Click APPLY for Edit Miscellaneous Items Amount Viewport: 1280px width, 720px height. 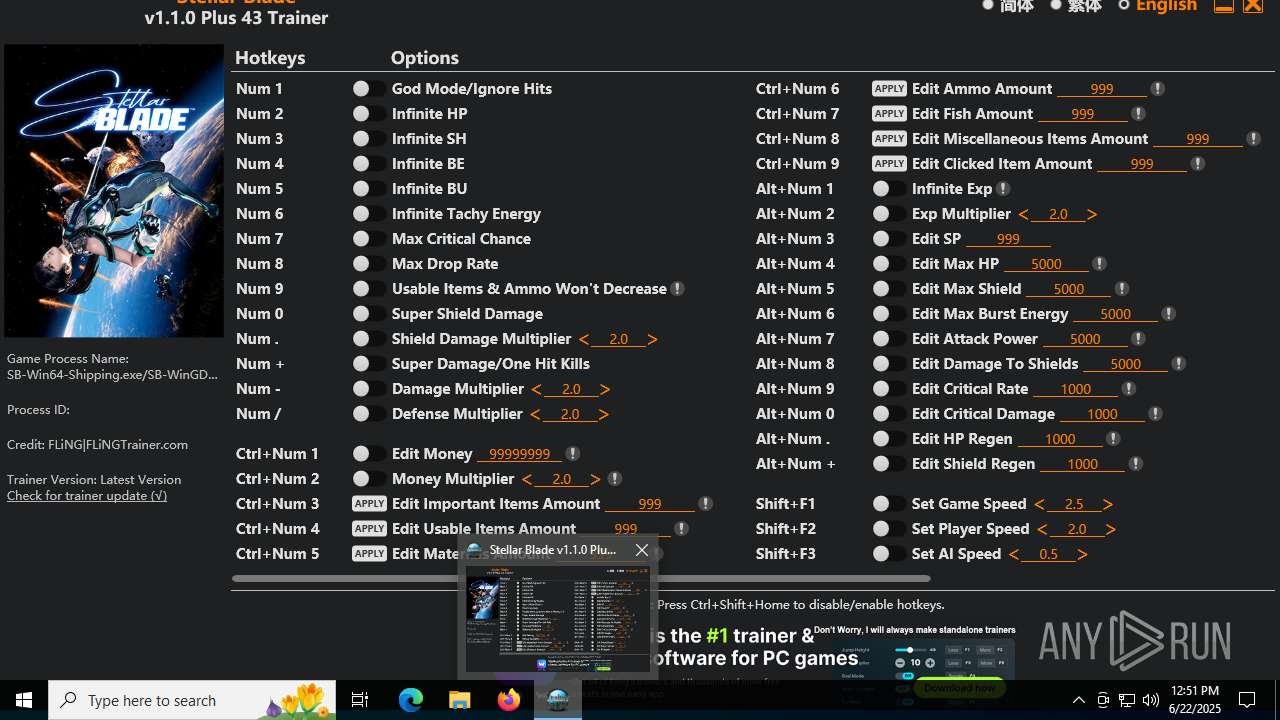(889, 139)
